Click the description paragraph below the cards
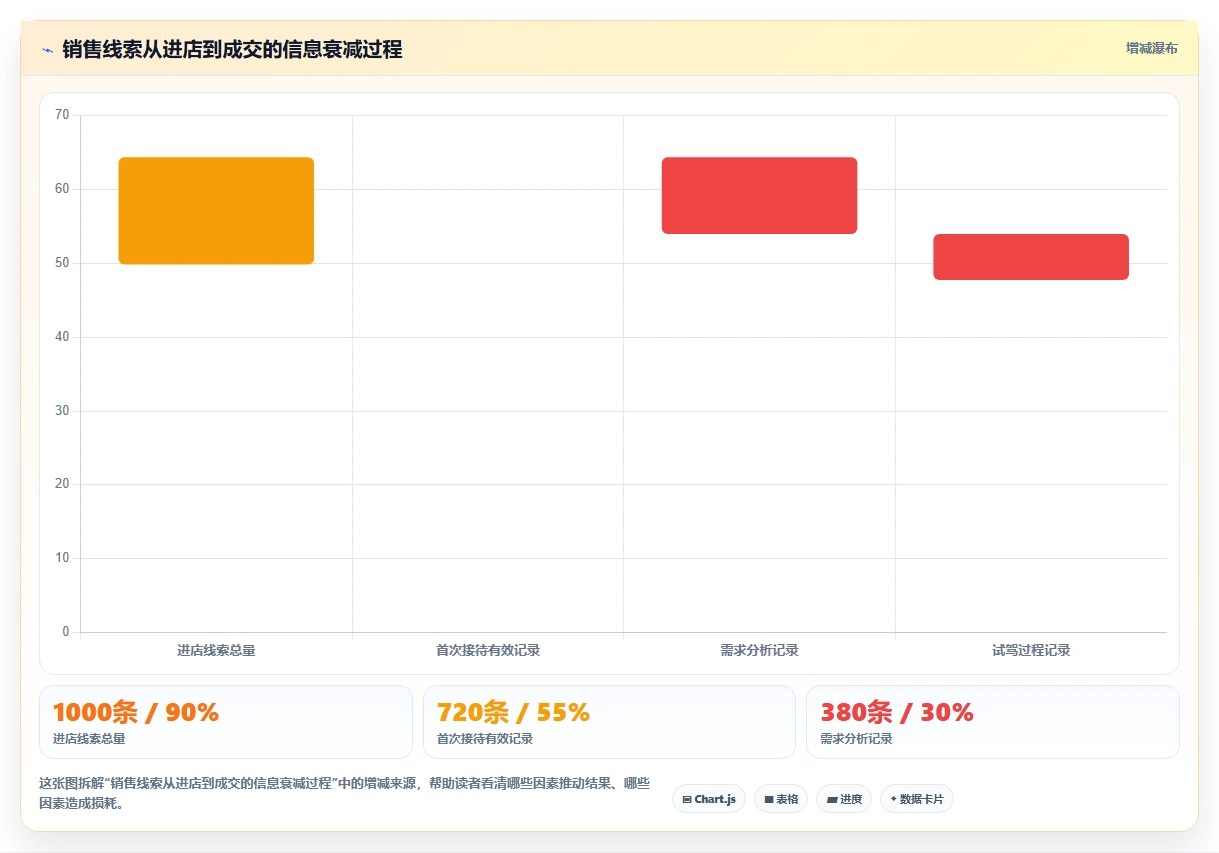The width and height of the screenshot is (1219, 853). (x=345, y=793)
